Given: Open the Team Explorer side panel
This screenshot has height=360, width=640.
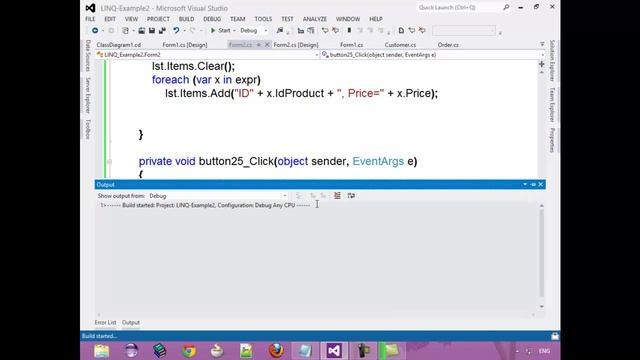Looking at the screenshot, I should pos(552,104).
